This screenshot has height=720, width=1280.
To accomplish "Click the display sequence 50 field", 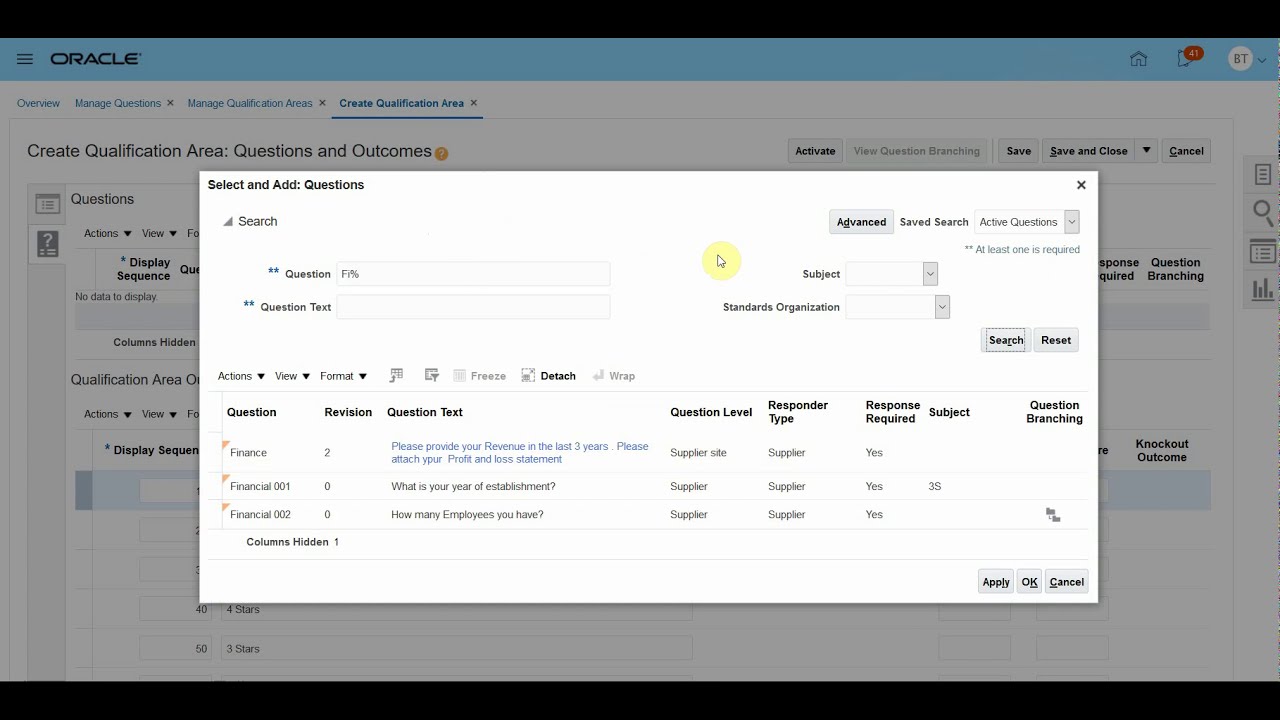I will 175,649.
